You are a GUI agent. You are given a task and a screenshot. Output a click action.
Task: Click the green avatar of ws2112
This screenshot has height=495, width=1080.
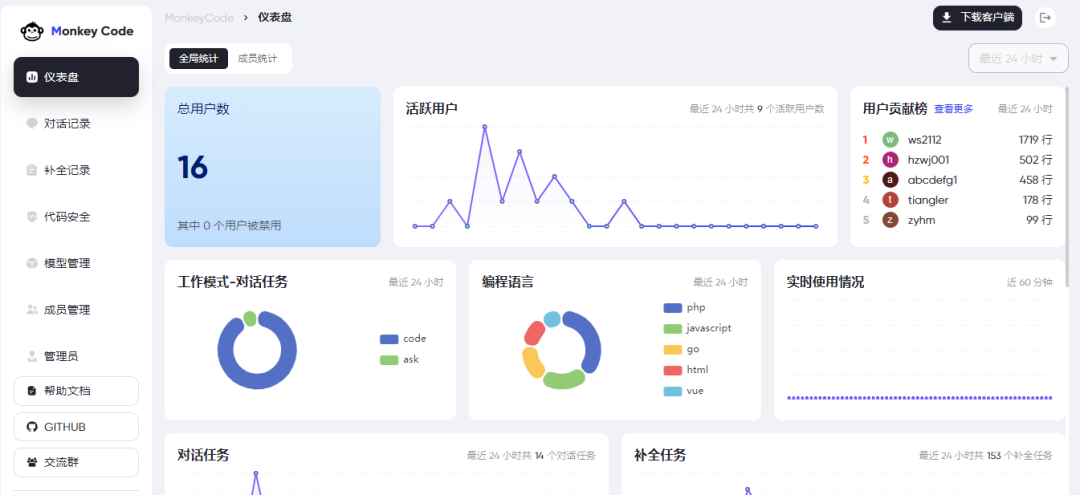pyautogui.click(x=890, y=140)
